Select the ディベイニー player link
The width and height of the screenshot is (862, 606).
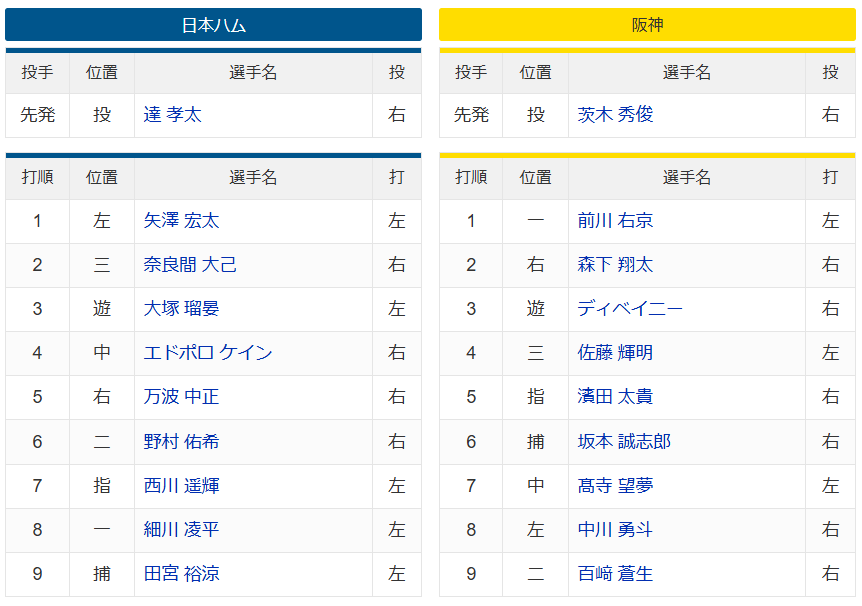[x=630, y=309]
